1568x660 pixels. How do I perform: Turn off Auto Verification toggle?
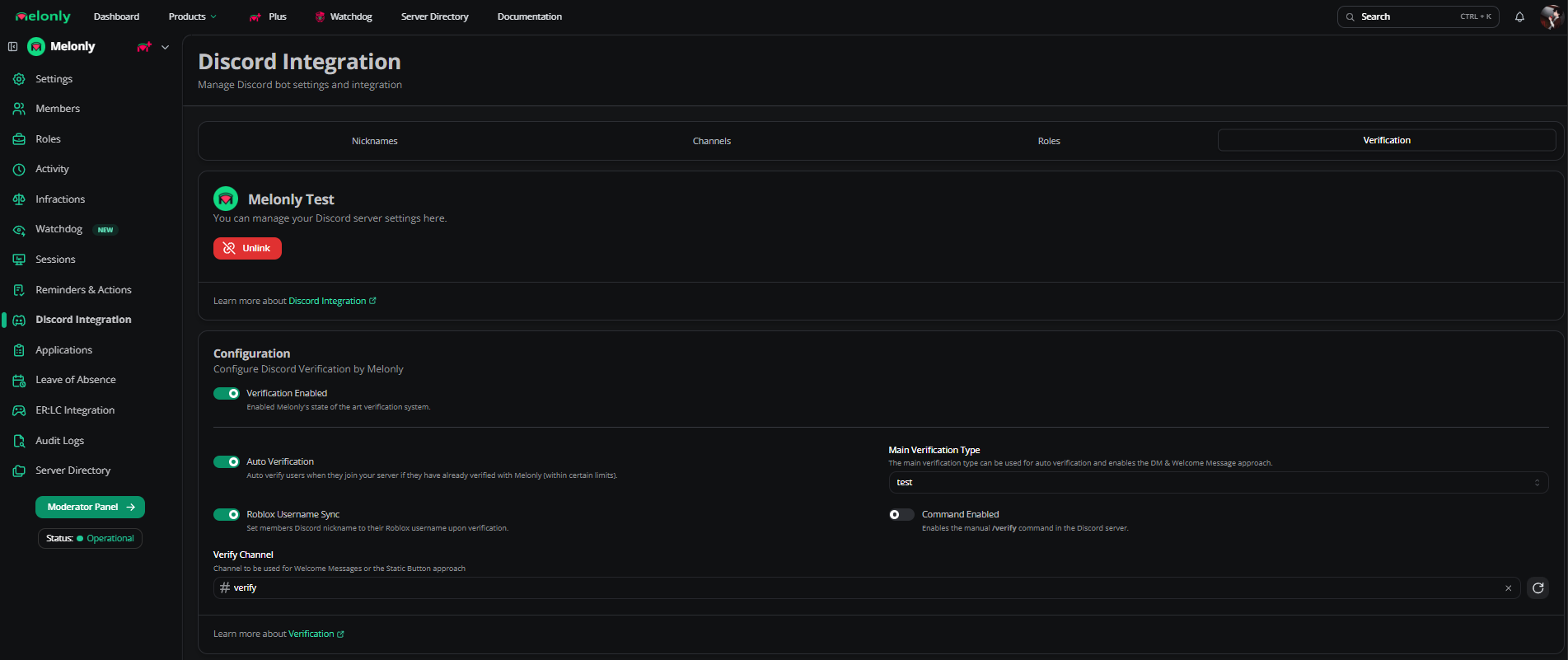(227, 461)
